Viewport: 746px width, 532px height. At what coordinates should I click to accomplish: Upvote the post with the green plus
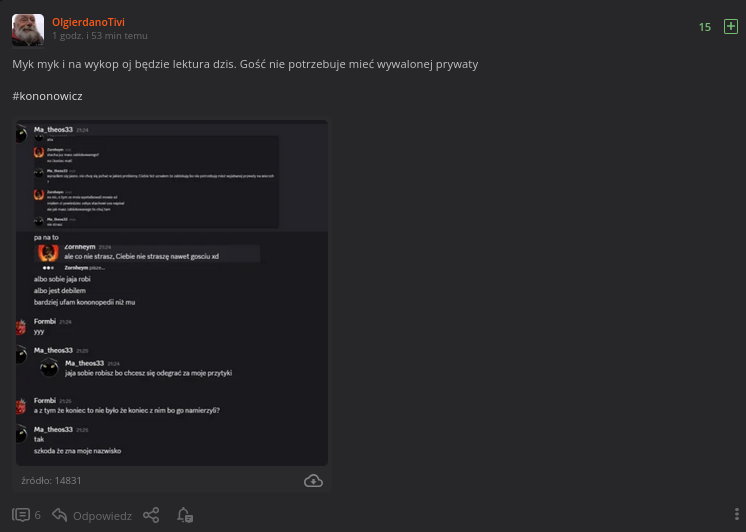[730, 27]
